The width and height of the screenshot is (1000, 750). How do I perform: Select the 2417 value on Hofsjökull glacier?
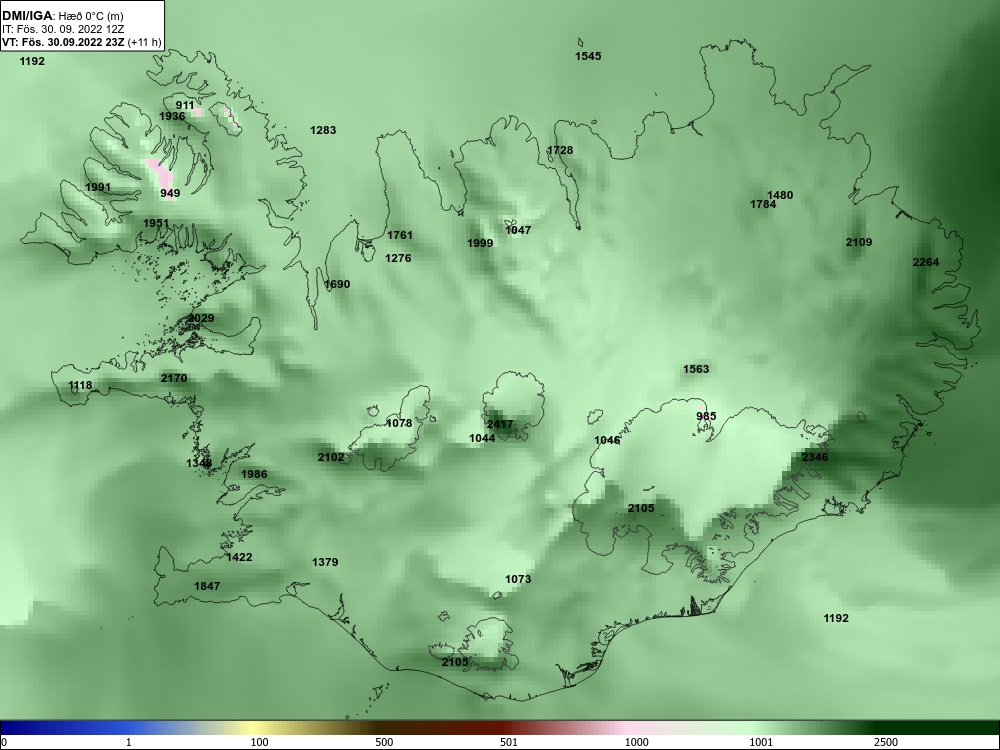pyautogui.click(x=499, y=424)
